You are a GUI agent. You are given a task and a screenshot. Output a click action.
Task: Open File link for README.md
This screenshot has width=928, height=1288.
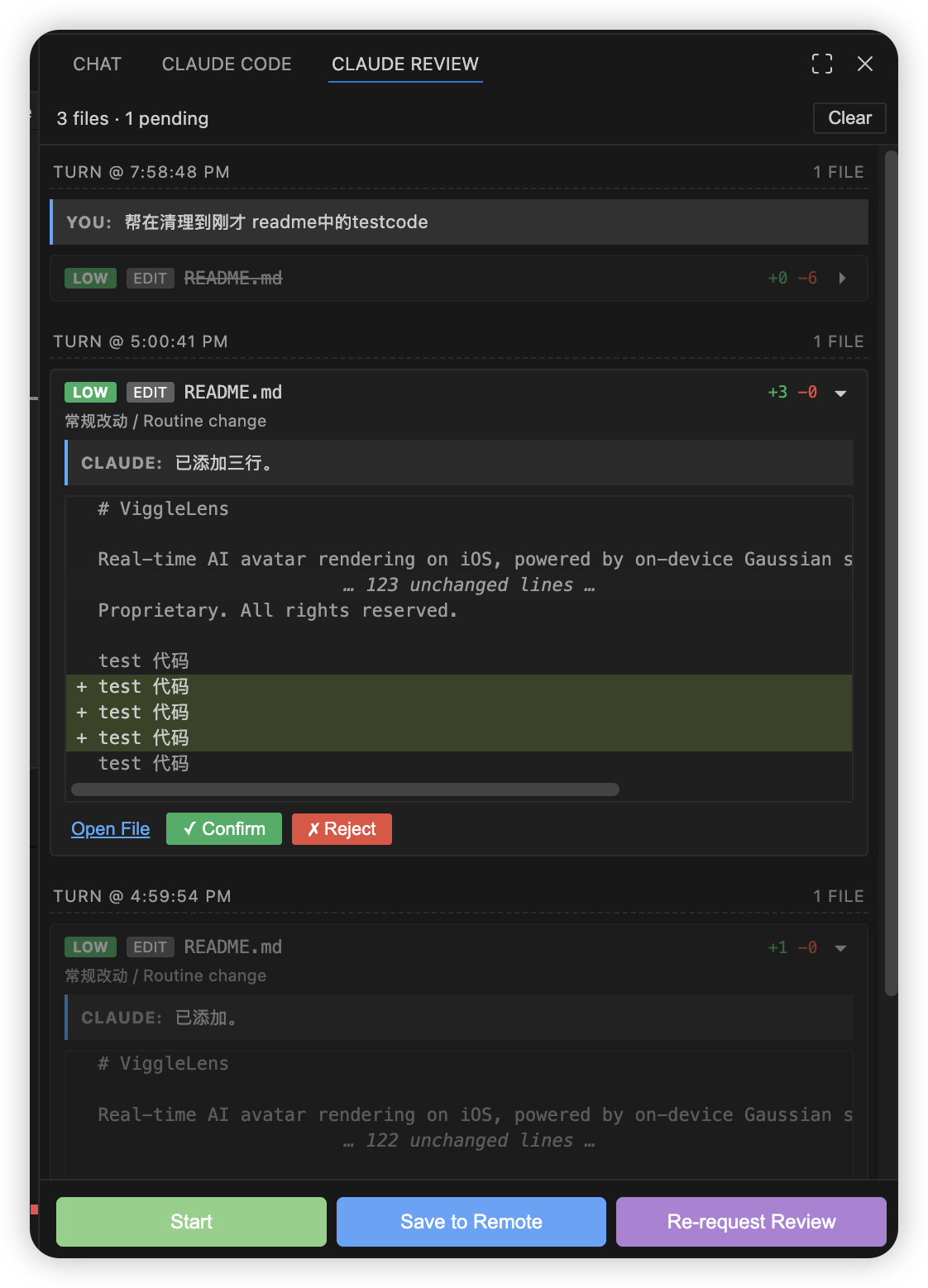tap(111, 828)
